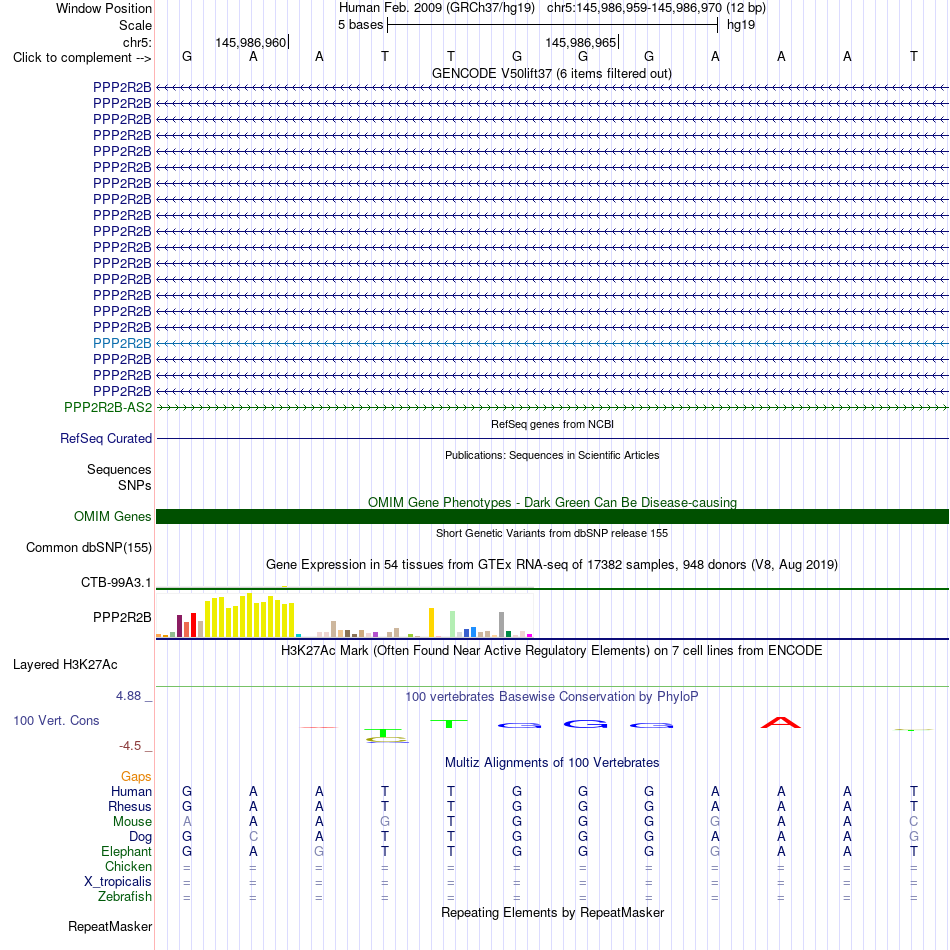Click the OMIM Gene Phenotypes track title
950x950 pixels.
[x=552, y=502]
